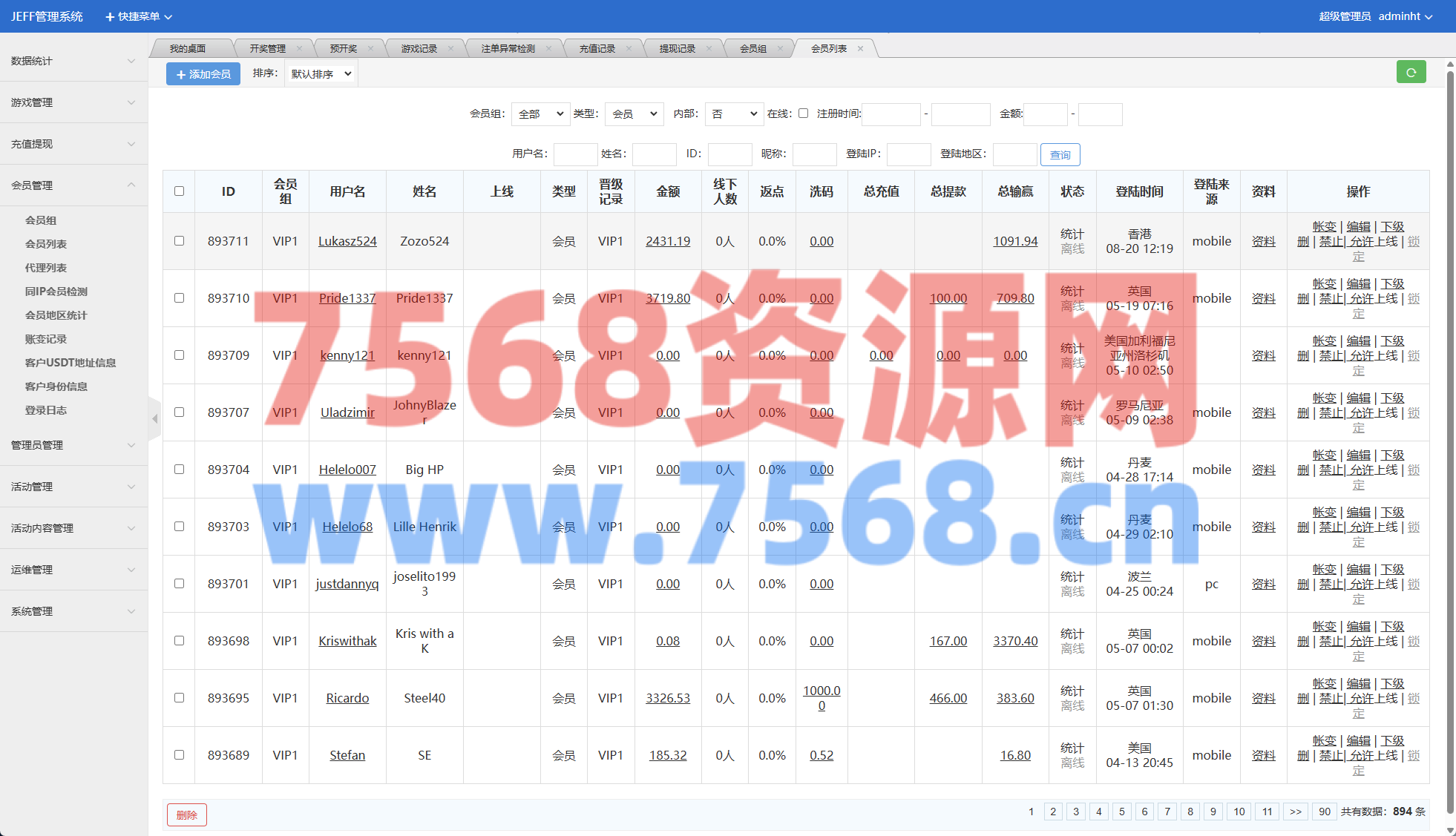Image resolution: width=1456 pixels, height=836 pixels.
Task: Close the 充值记录 tab via X icon
Action: (629, 49)
